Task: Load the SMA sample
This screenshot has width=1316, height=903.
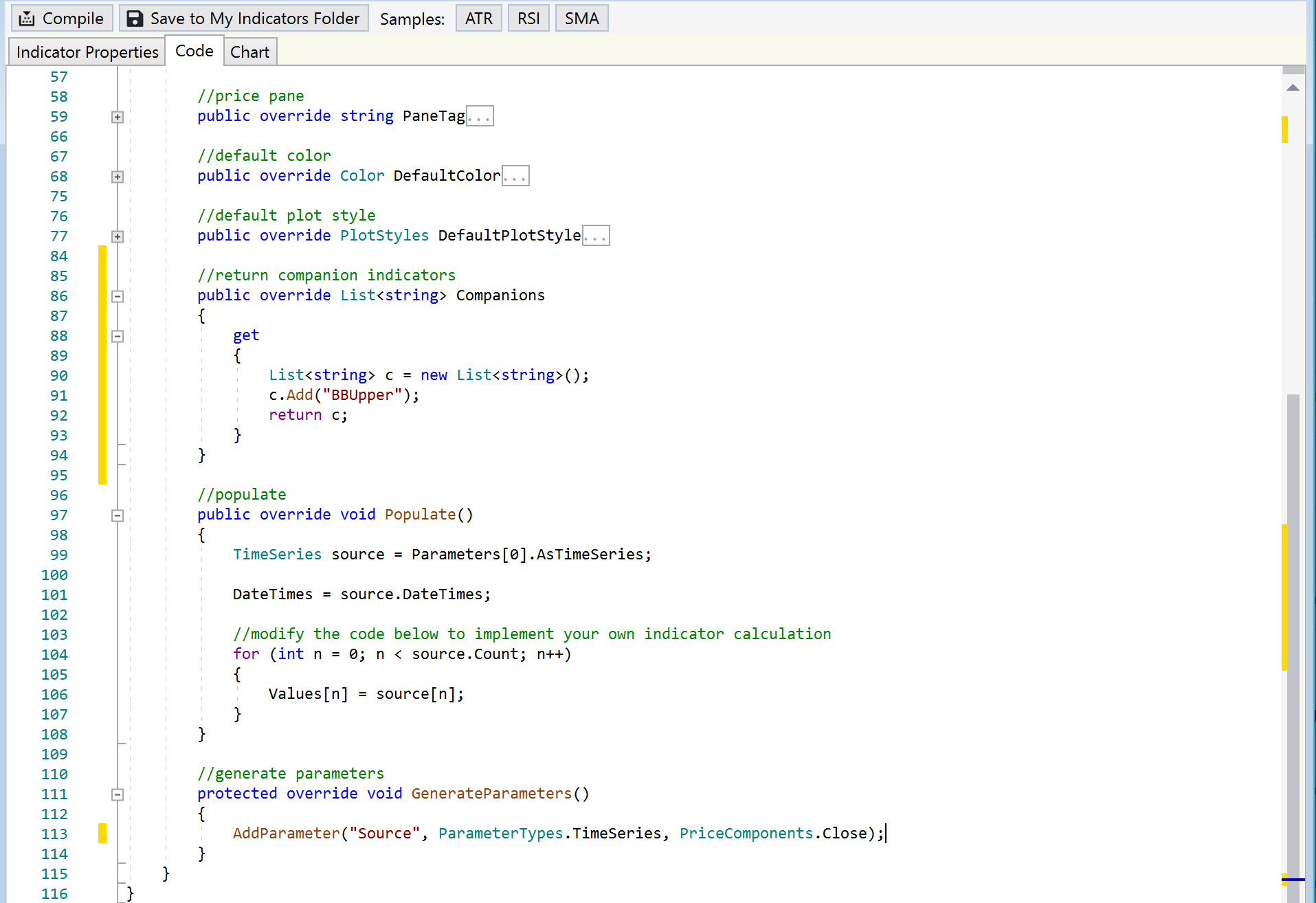Action: point(582,19)
